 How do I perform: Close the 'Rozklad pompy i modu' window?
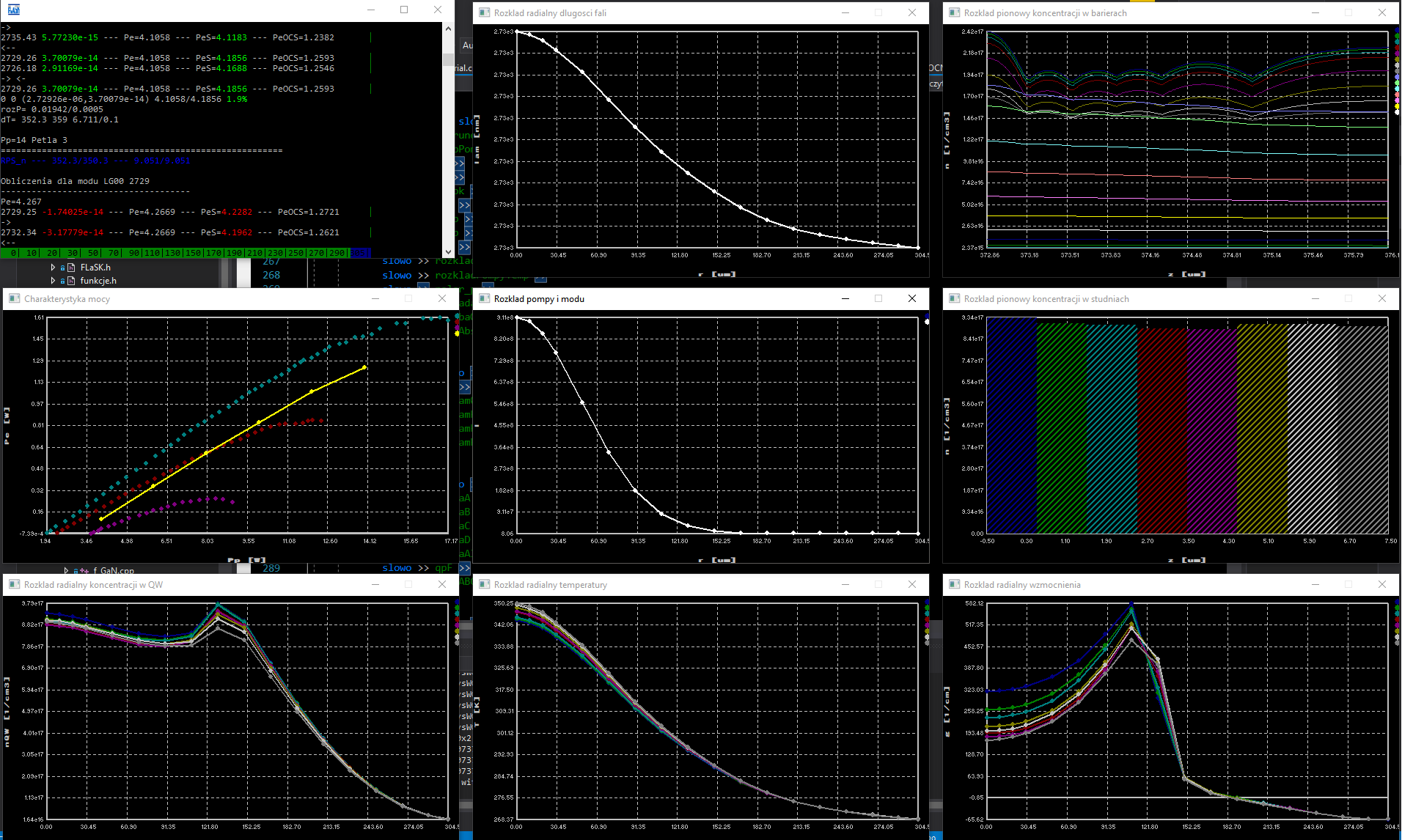click(x=911, y=298)
